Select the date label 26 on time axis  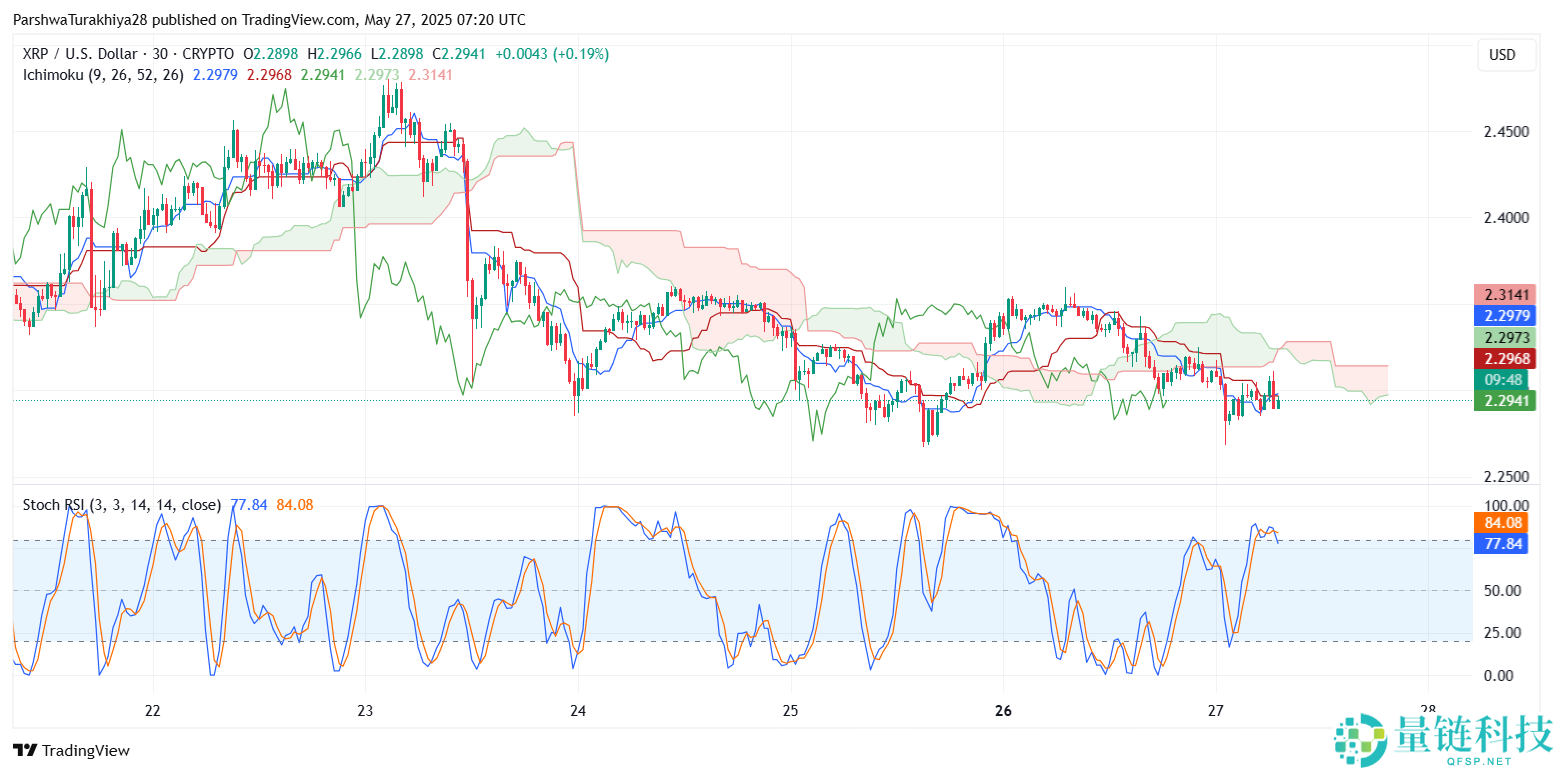click(1003, 711)
